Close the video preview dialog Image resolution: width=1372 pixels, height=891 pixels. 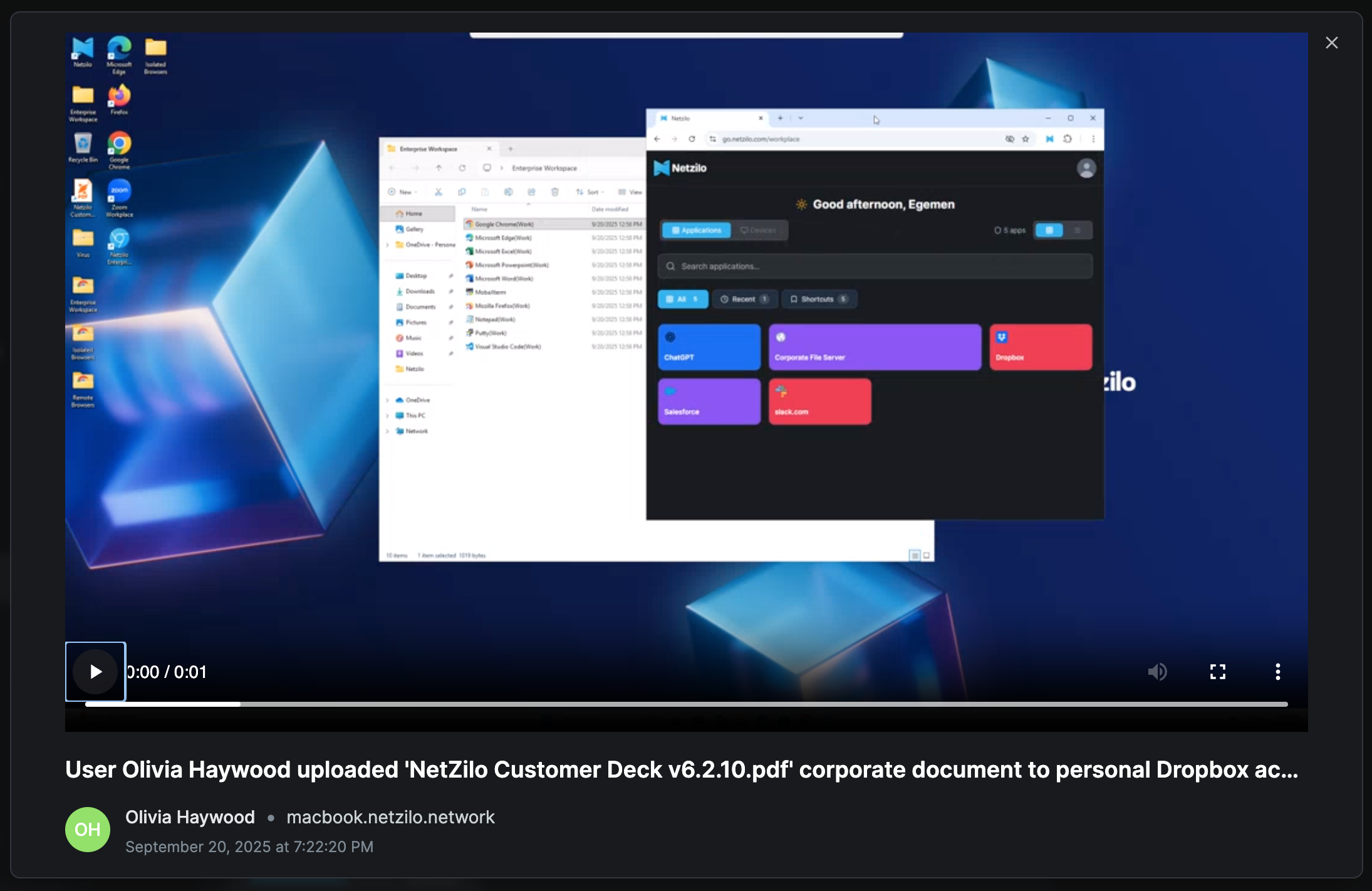tap(1331, 43)
